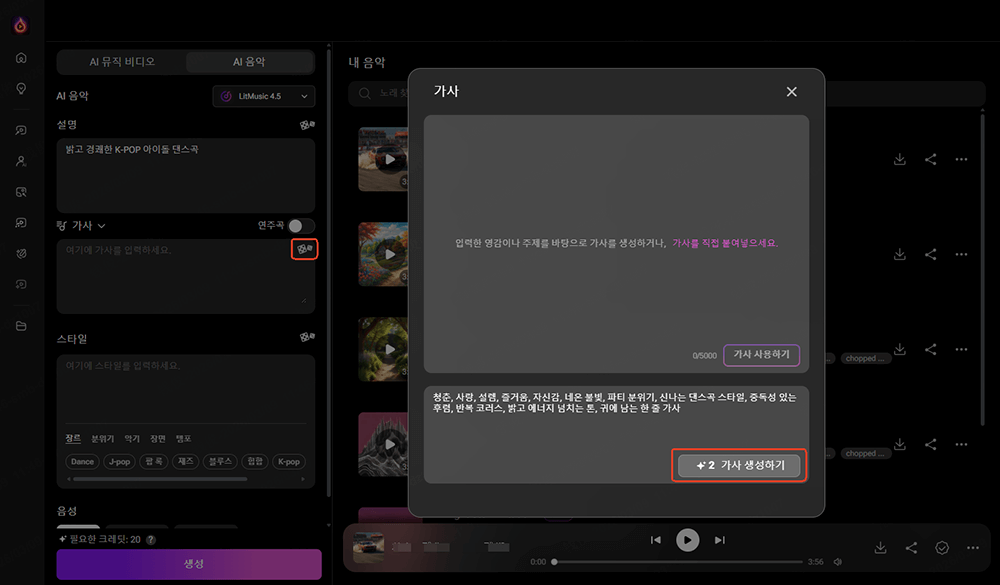Click the dice icon beside 스타일
The width and height of the screenshot is (1000, 585).
coord(308,337)
